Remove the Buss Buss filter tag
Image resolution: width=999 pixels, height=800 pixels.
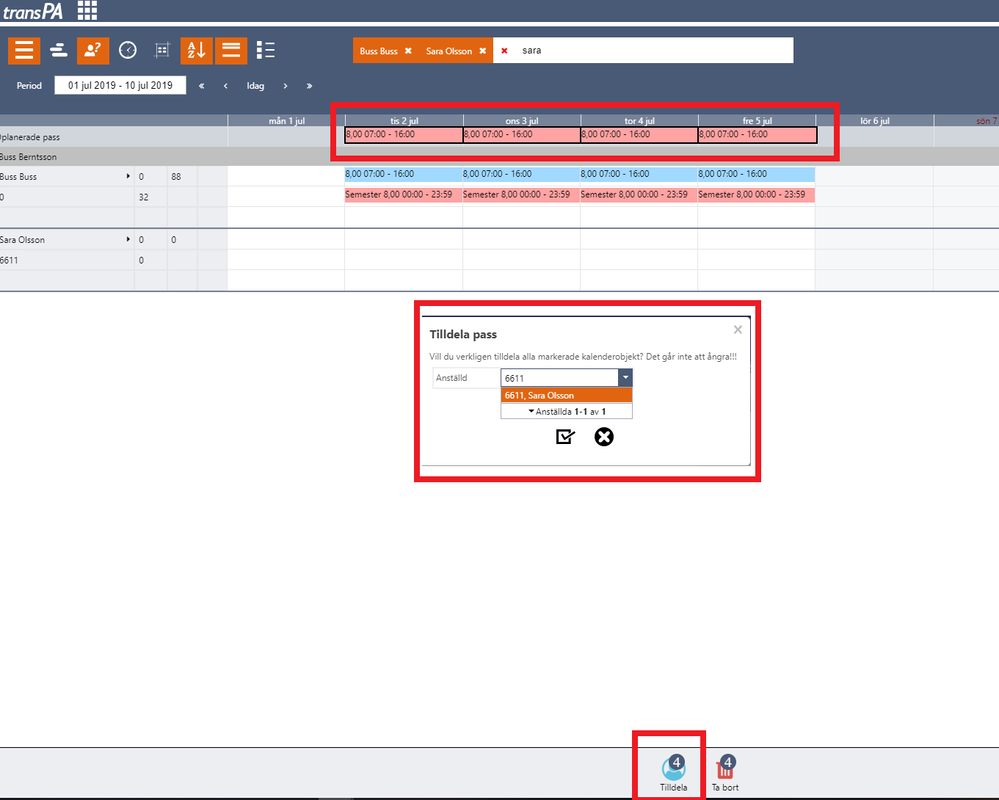(408, 51)
